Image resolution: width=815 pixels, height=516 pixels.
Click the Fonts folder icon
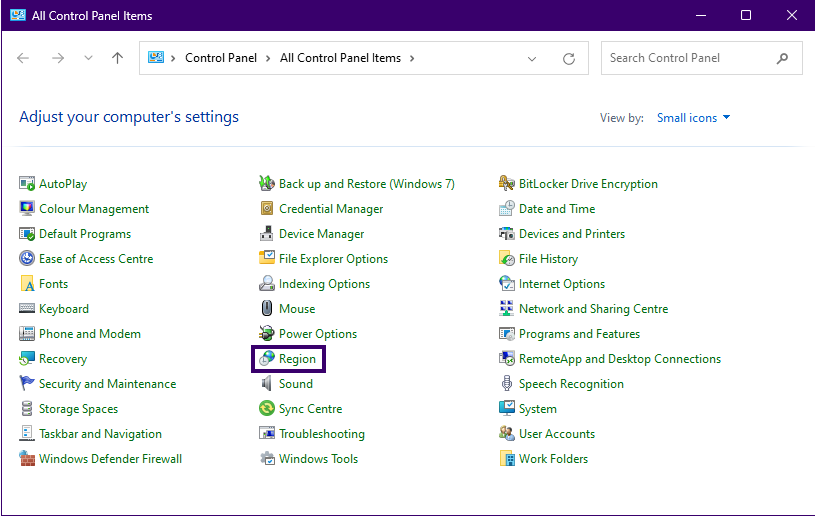(27, 283)
